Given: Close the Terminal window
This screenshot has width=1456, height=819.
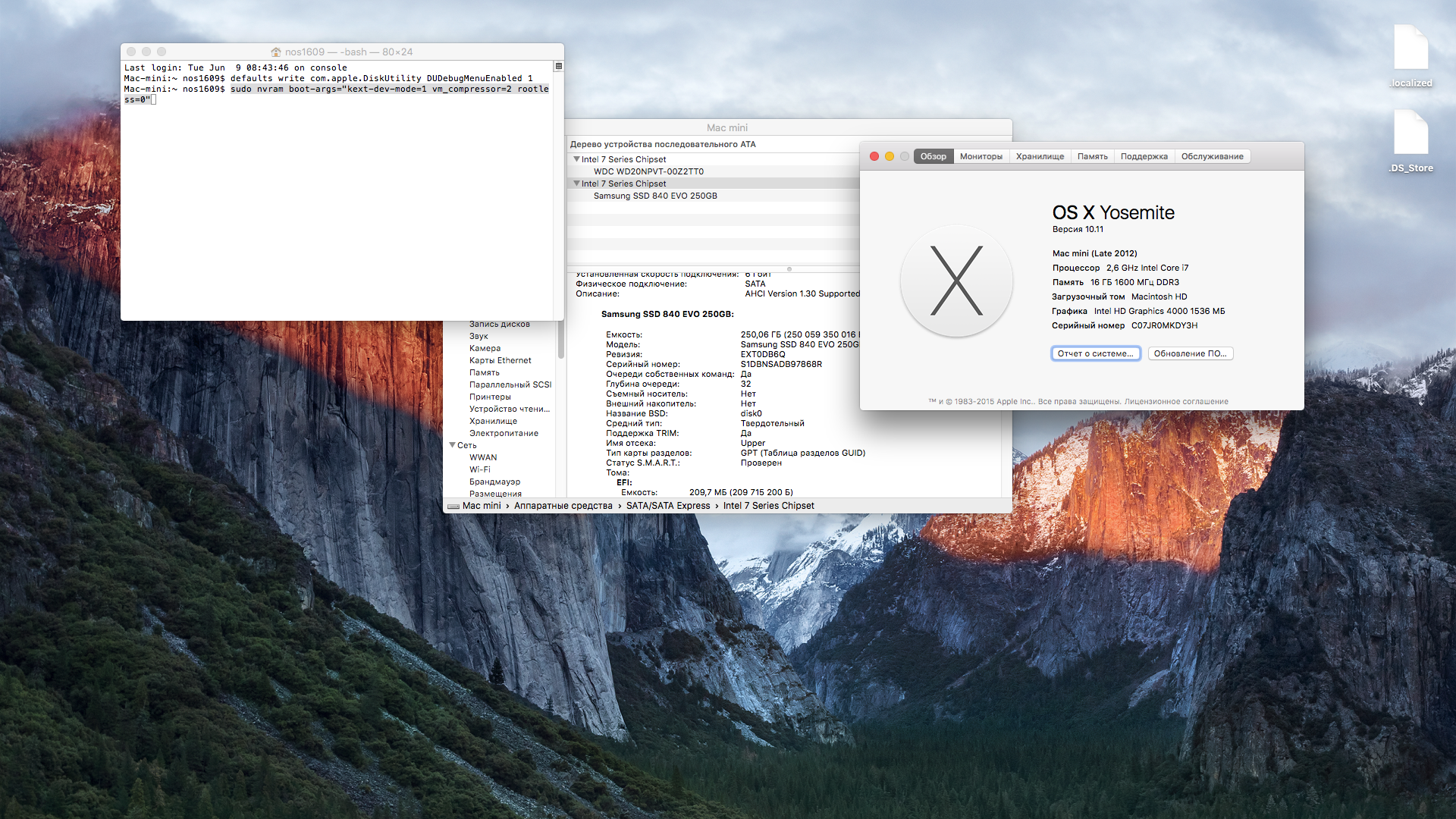Looking at the screenshot, I should [x=131, y=52].
